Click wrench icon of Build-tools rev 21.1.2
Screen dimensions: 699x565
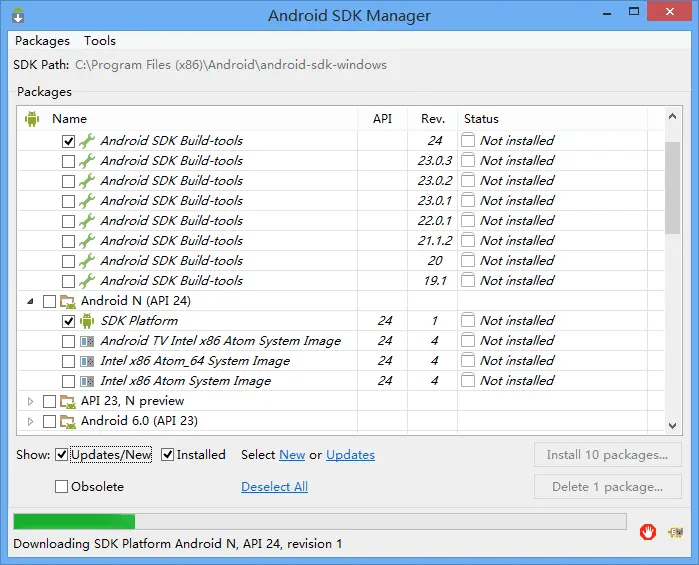click(x=87, y=241)
